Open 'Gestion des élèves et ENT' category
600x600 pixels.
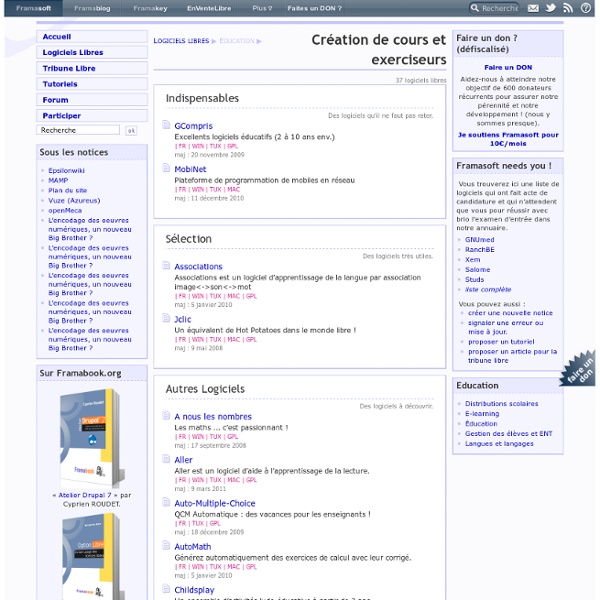tap(509, 434)
